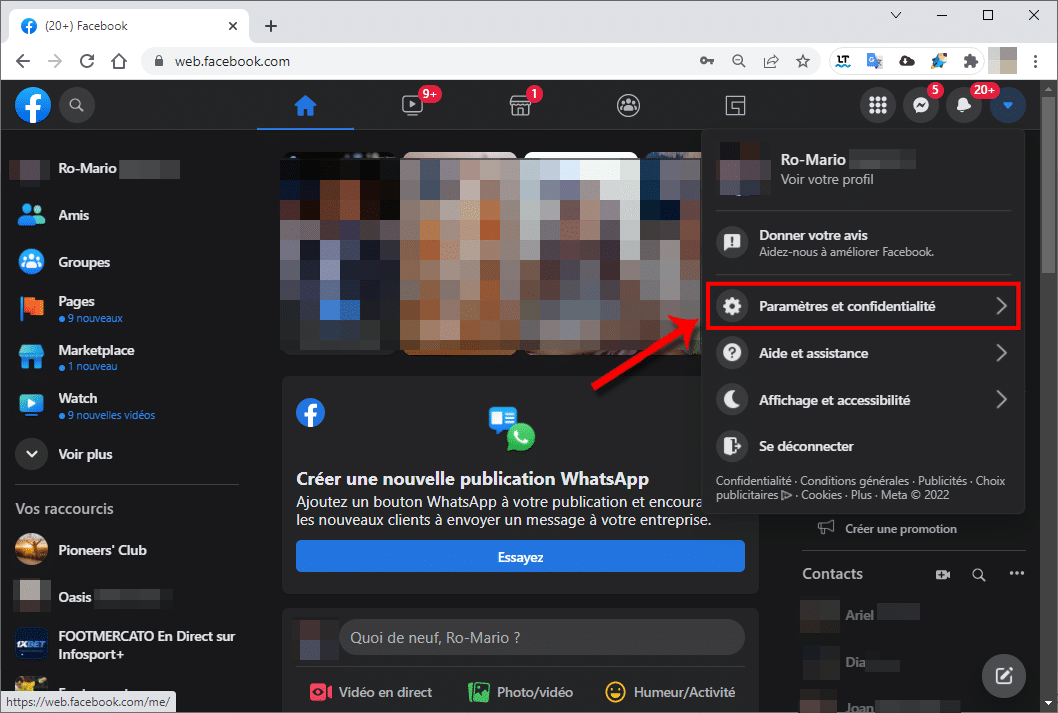Viewport: 1058px width, 713px height.
Task: Click the Confidentialité footer link
Action: [x=753, y=481]
